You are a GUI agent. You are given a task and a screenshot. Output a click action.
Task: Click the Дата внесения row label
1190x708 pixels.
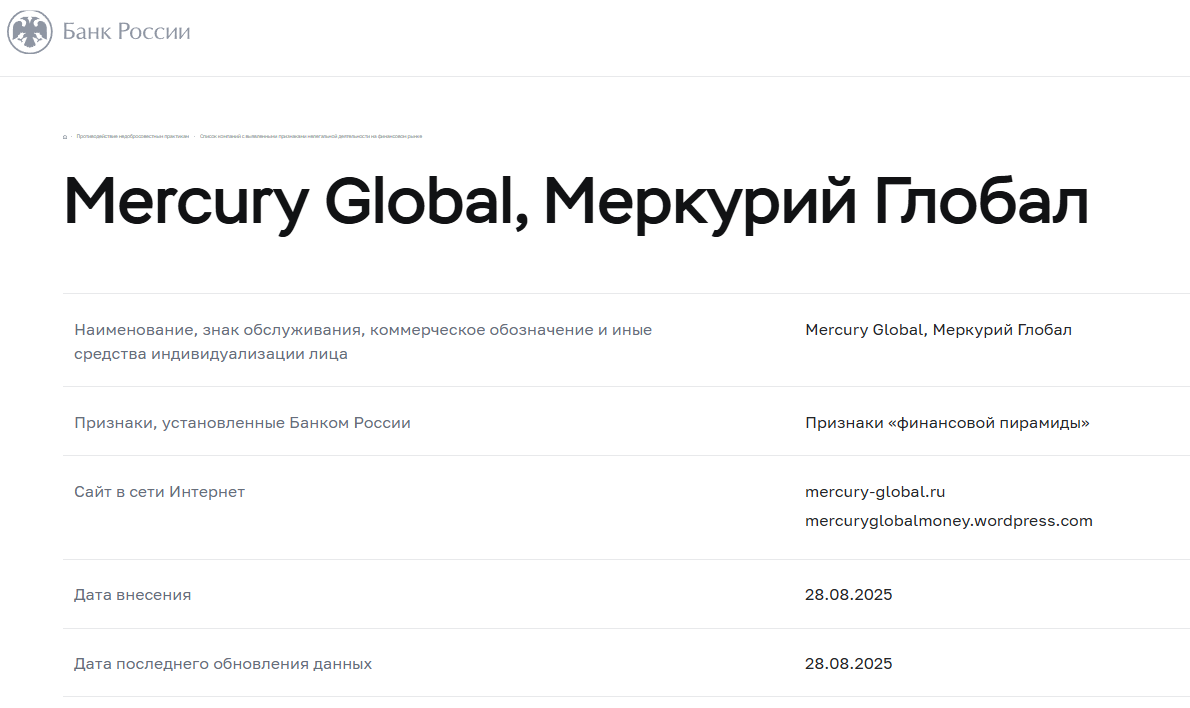(x=132, y=595)
